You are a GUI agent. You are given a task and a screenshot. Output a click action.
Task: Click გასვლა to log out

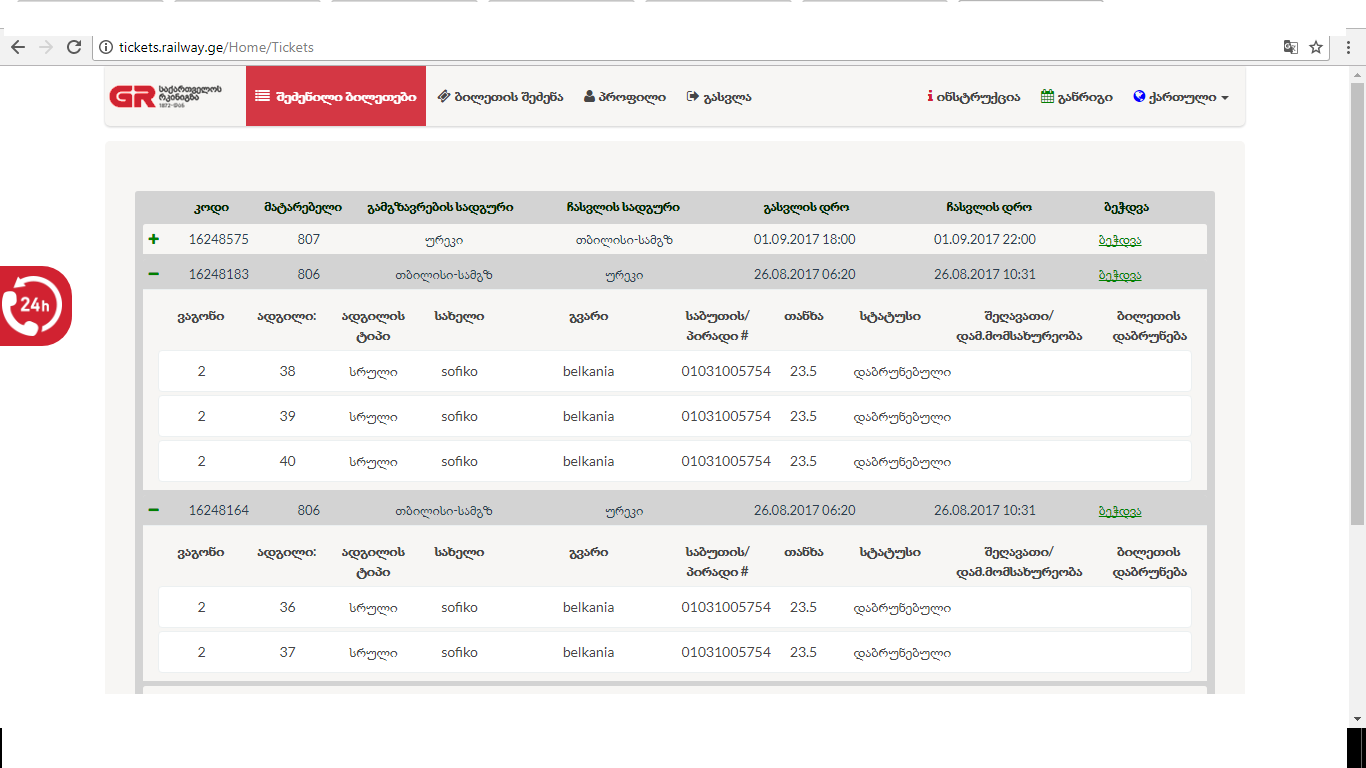click(x=719, y=97)
